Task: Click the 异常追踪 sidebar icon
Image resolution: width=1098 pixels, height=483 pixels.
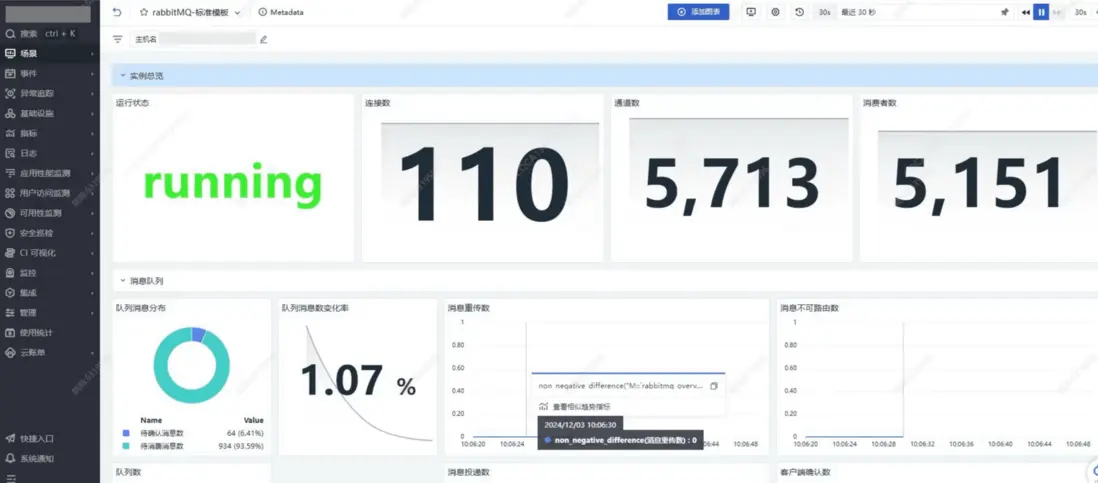Action: 10,93
